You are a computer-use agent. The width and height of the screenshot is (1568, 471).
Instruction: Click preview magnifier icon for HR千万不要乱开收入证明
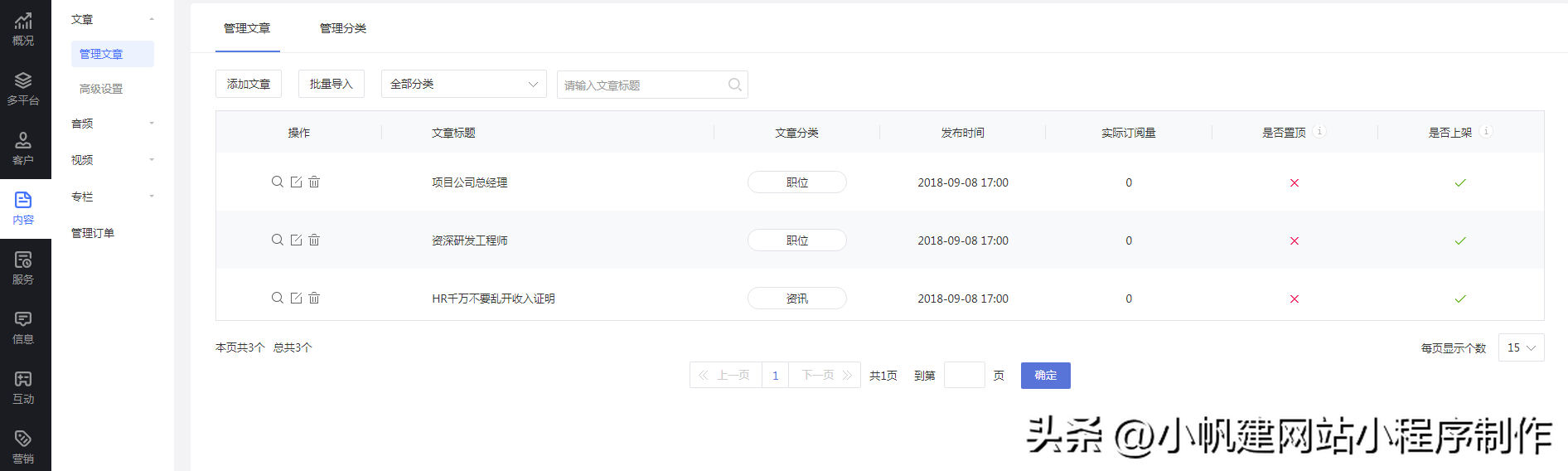278,298
